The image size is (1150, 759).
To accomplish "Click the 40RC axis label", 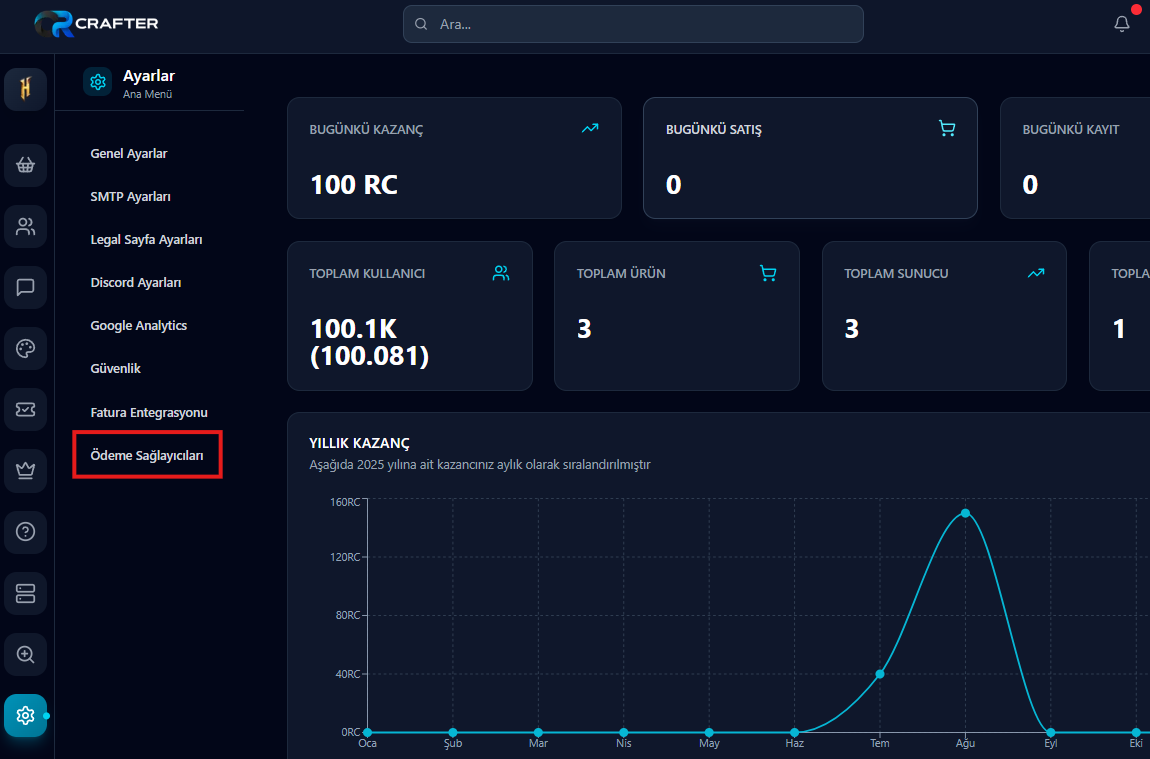I will pos(348,674).
